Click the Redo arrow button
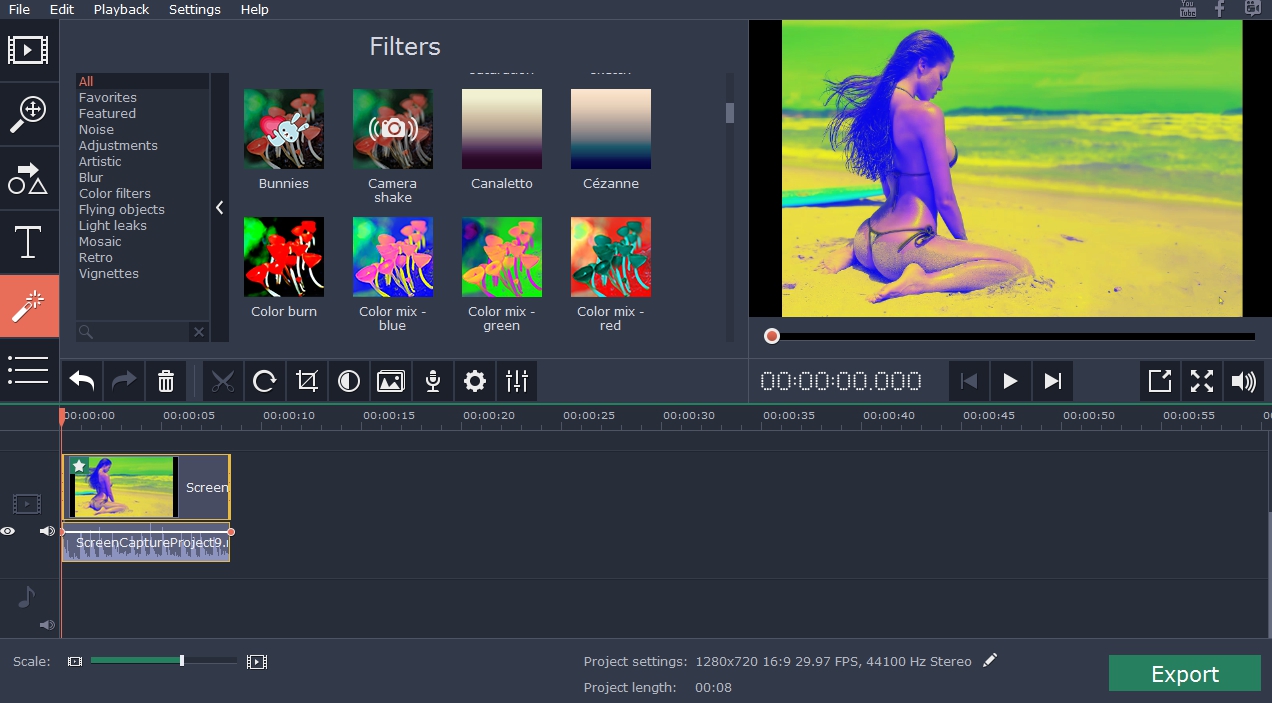This screenshot has width=1272, height=703. click(x=124, y=381)
